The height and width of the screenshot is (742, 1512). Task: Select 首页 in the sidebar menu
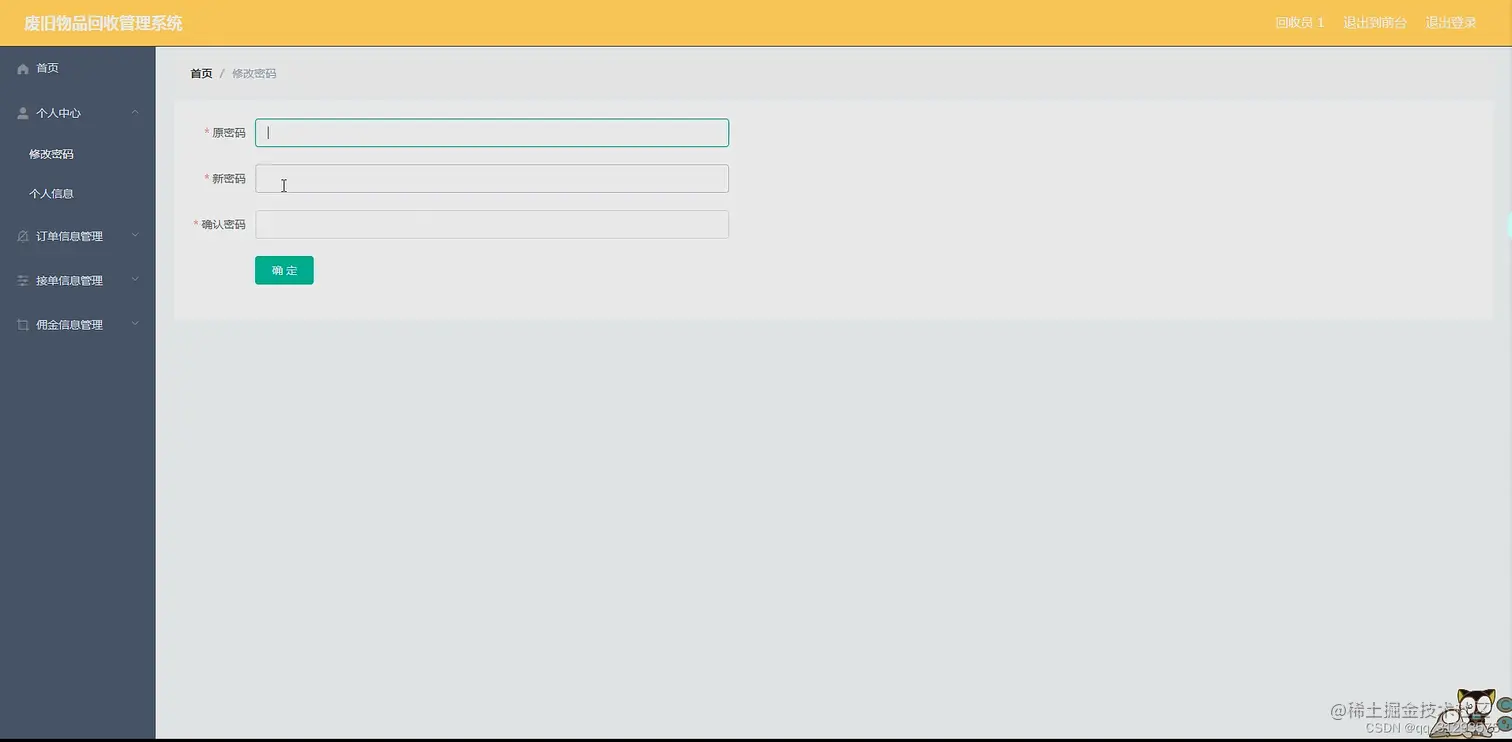[x=47, y=68]
